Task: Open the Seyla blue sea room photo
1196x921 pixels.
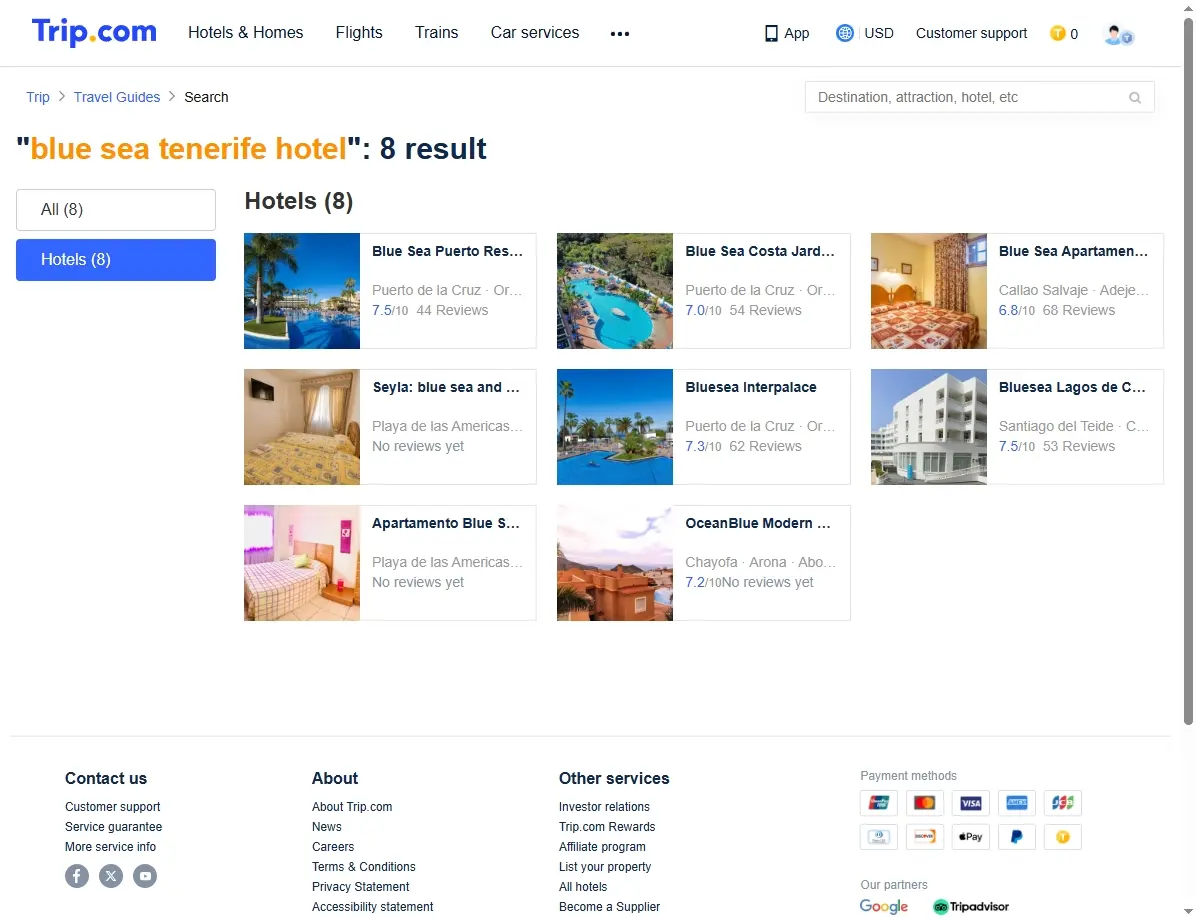Action: tap(302, 427)
